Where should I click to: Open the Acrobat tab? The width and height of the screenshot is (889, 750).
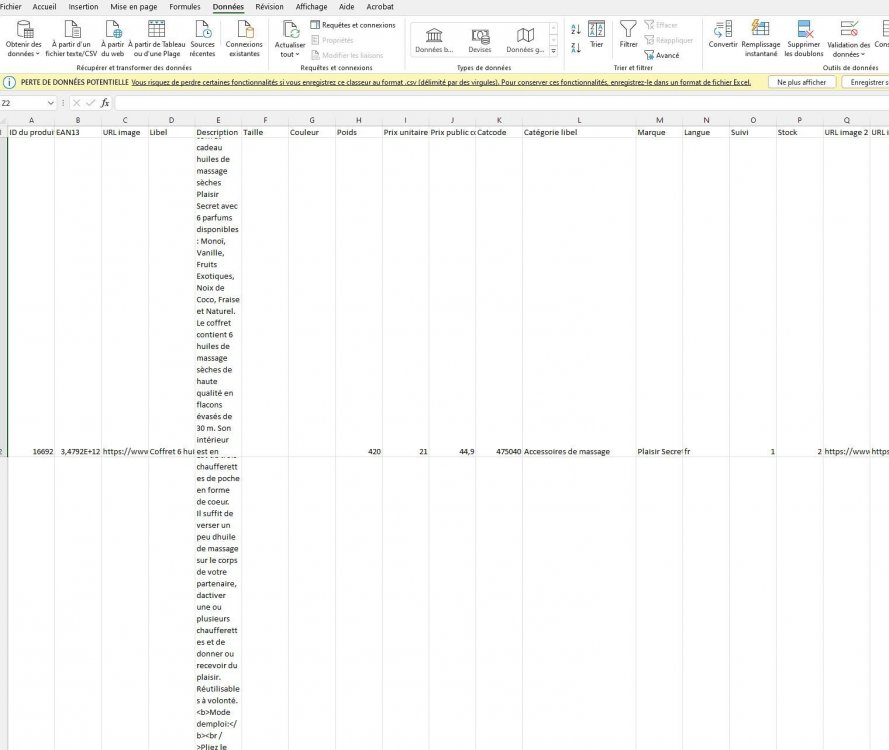tap(380, 7)
